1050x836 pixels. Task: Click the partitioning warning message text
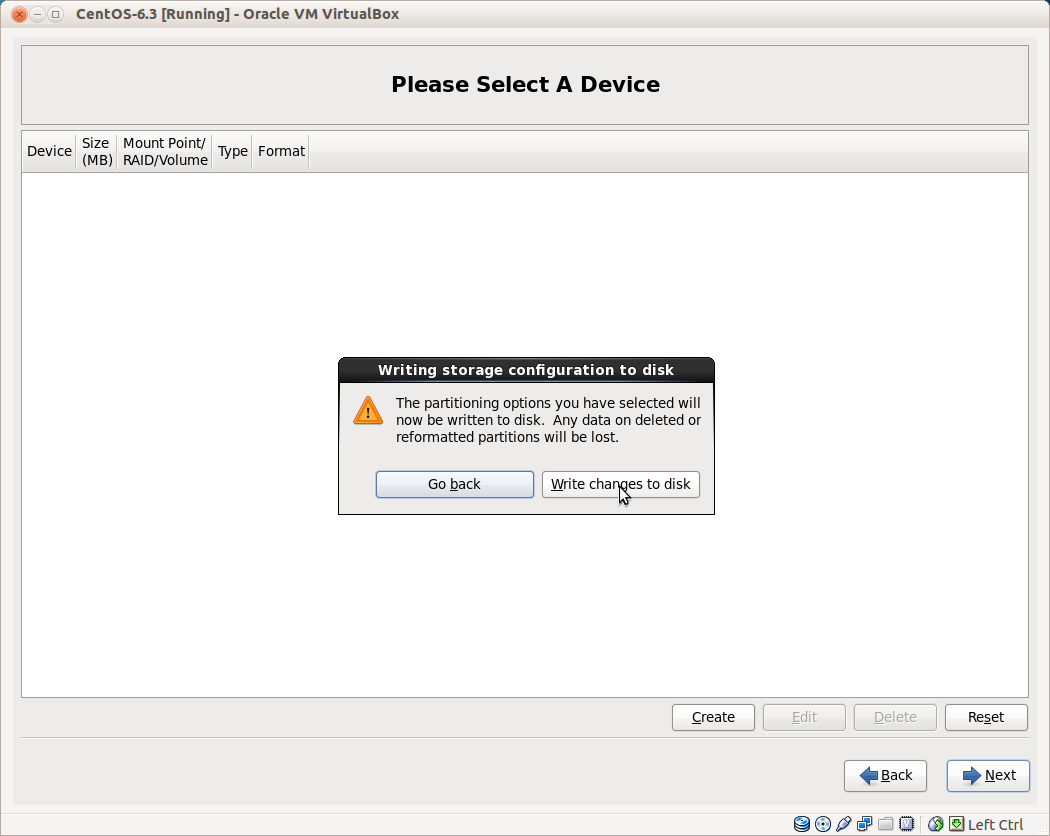(x=548, y=420)
